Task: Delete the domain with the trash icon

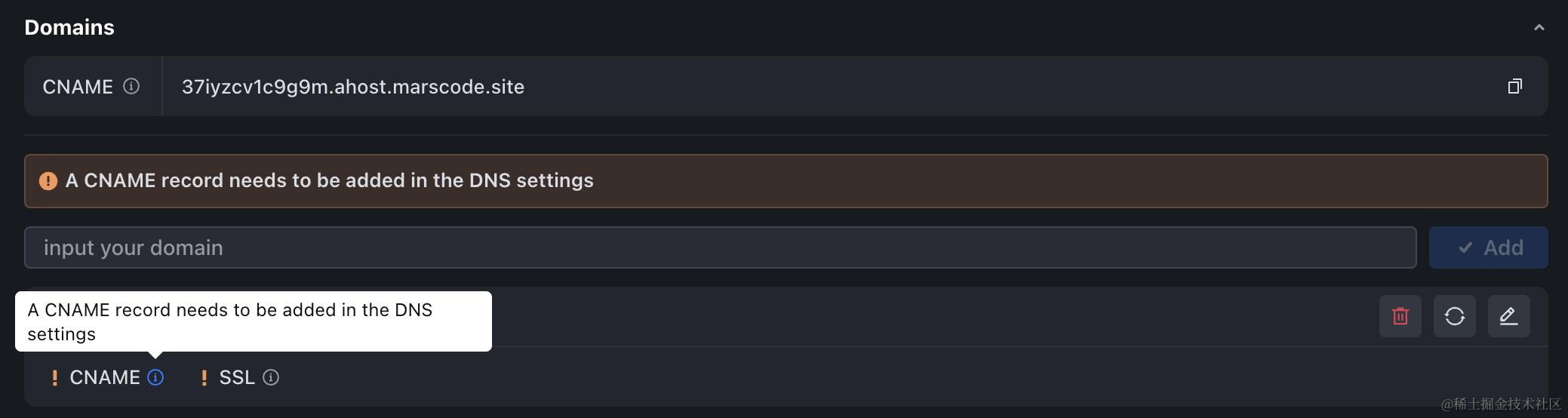Action: 1400,316
